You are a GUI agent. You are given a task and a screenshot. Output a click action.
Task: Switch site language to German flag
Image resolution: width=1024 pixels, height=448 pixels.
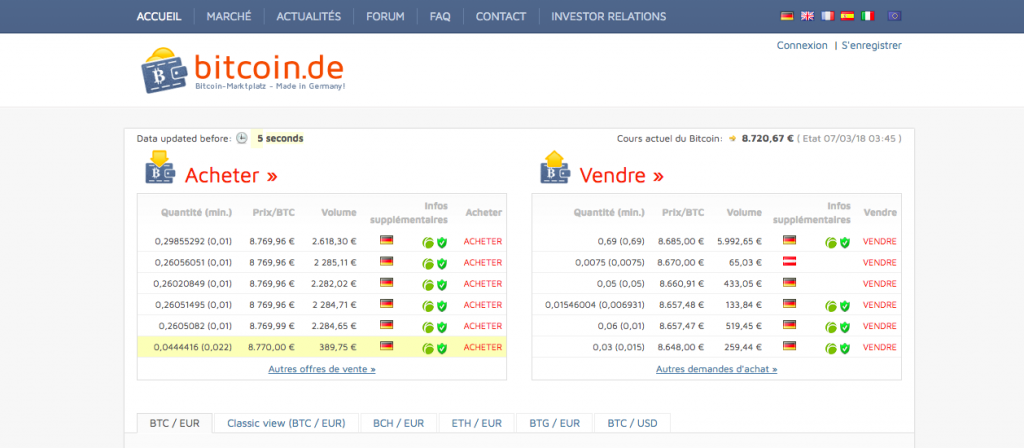point(787,16)
